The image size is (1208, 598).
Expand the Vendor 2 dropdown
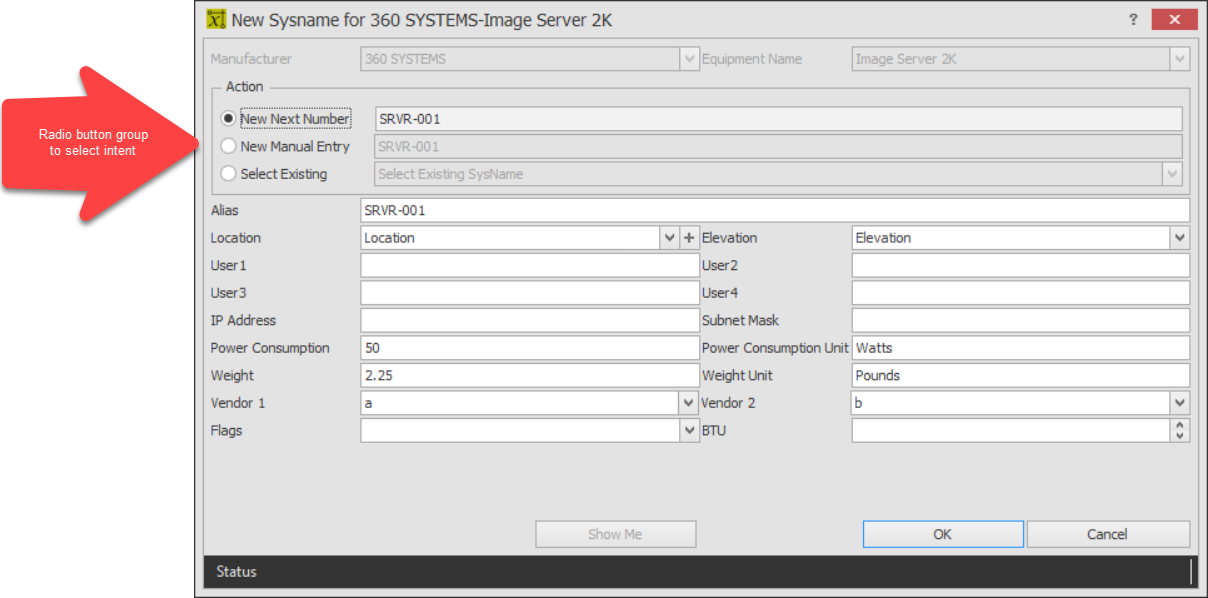1180,403
